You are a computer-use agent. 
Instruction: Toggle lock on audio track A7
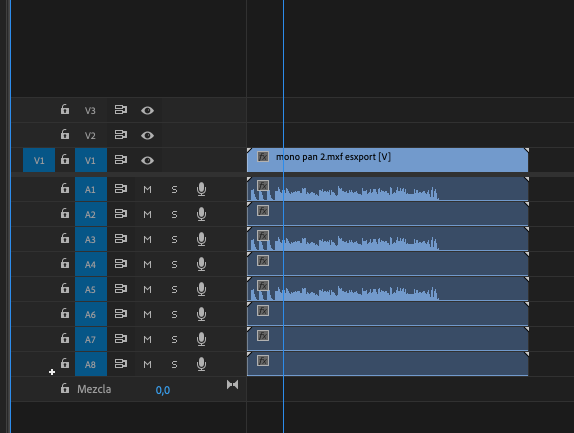coord(65,338)
